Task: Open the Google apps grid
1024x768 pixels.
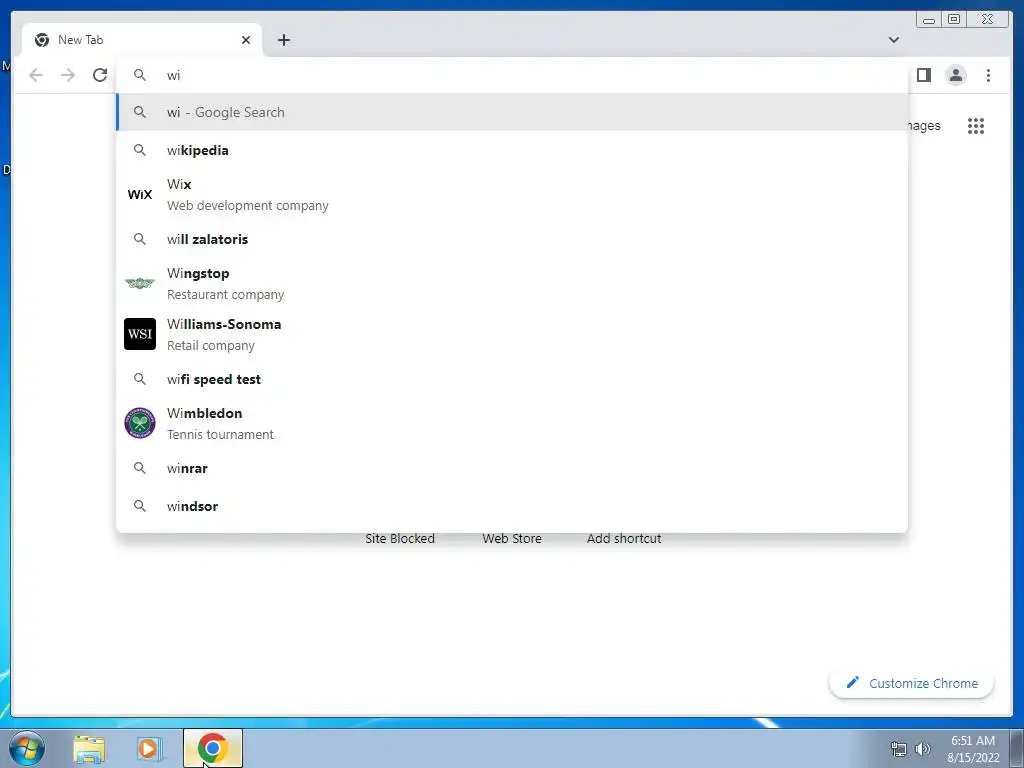Action: tap(976, 126)
